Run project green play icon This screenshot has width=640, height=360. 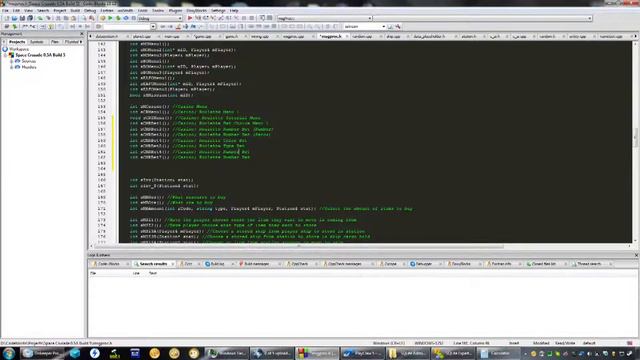(x=110, y=18)
